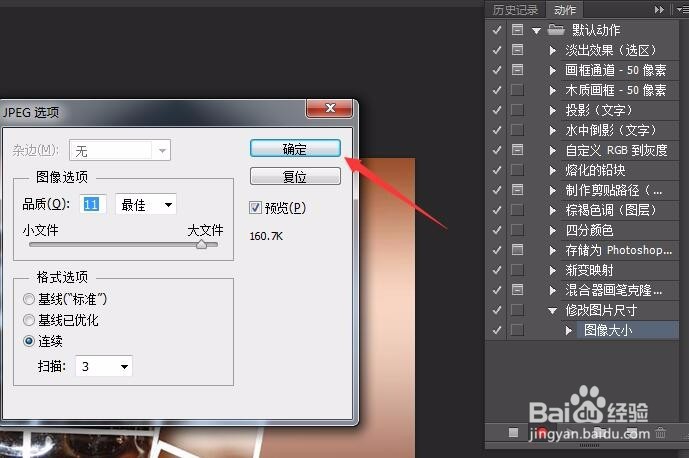689x458 pixels.
Task: Click empty dialog box beside 棕褐色调（图层）
Action: [518, 210]
